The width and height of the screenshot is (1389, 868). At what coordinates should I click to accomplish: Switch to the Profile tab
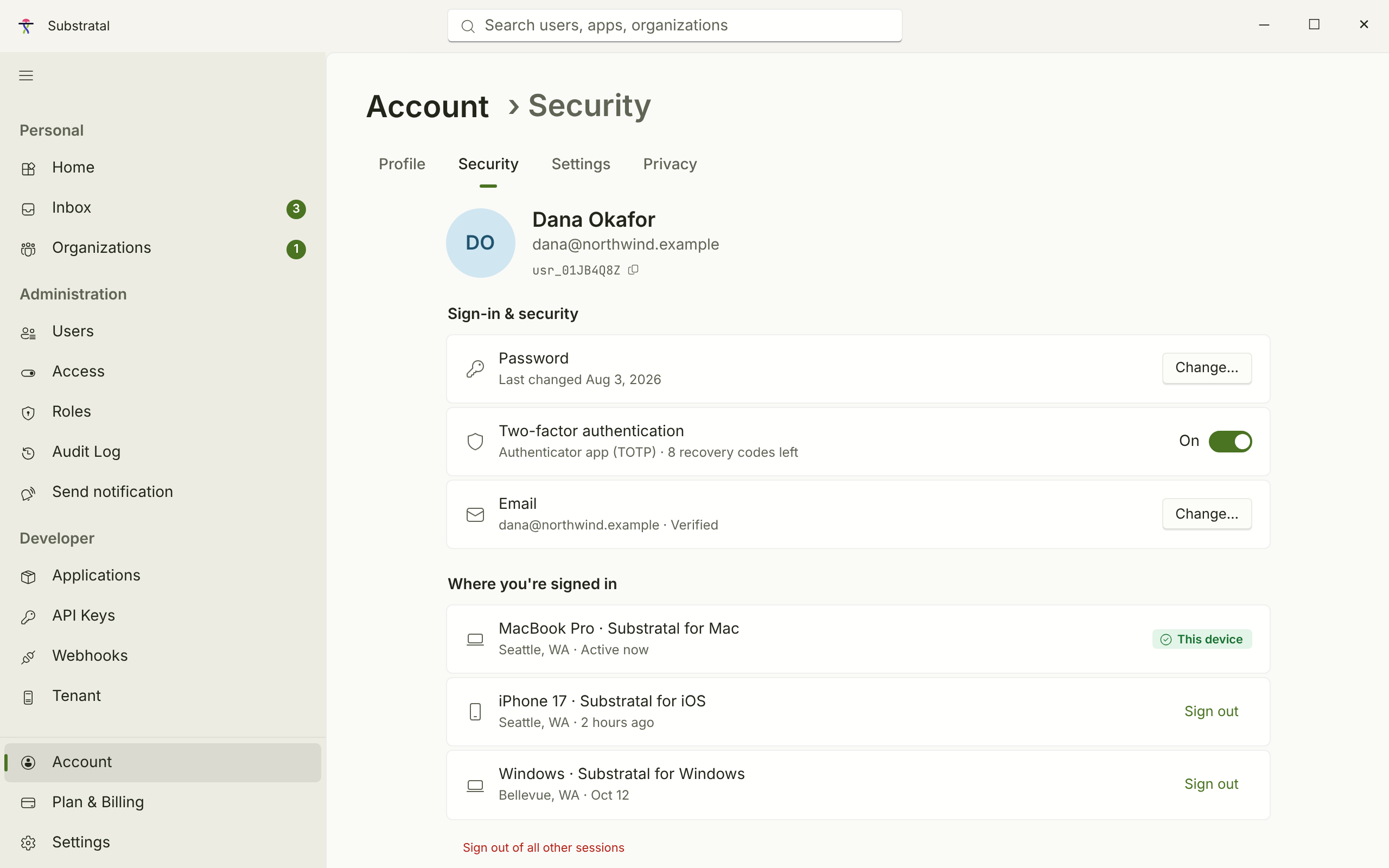402,164
